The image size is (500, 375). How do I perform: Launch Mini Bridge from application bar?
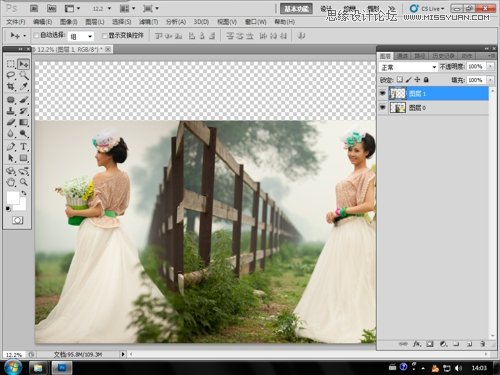click(51, 8)
